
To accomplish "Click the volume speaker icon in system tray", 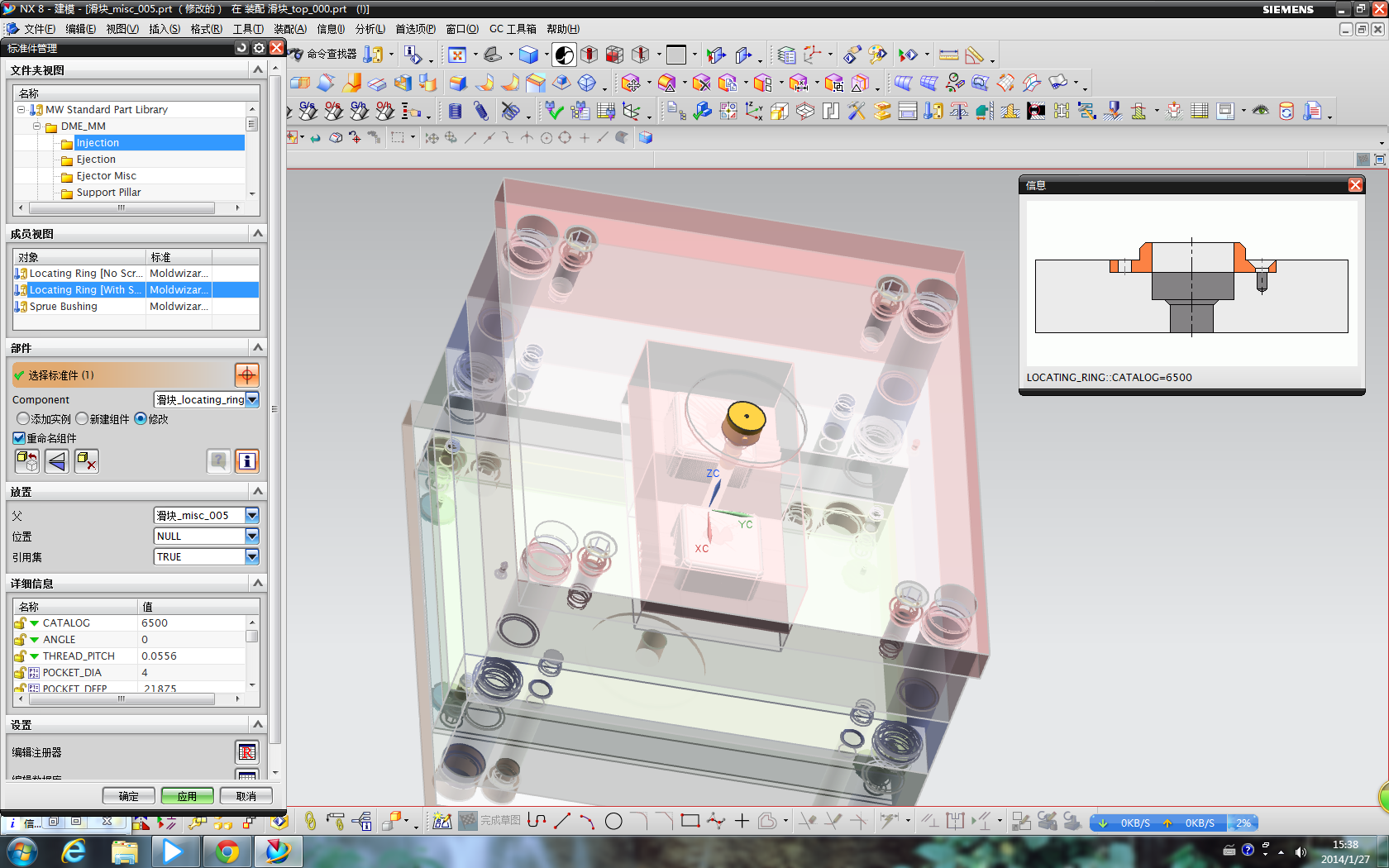I will click(1301, 851).
